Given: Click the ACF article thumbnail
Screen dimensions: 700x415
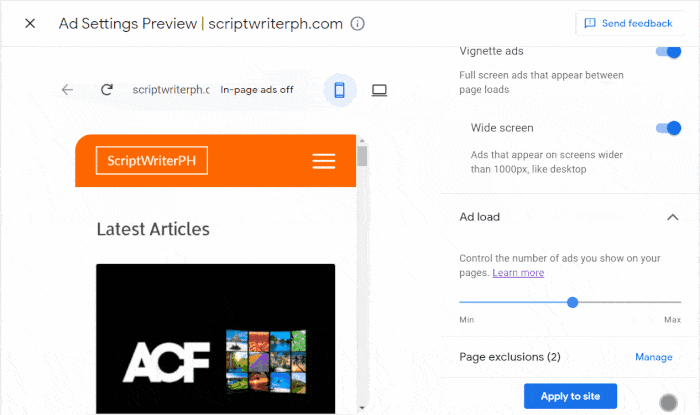Looking at the screenshot, I should pos(215,338).
